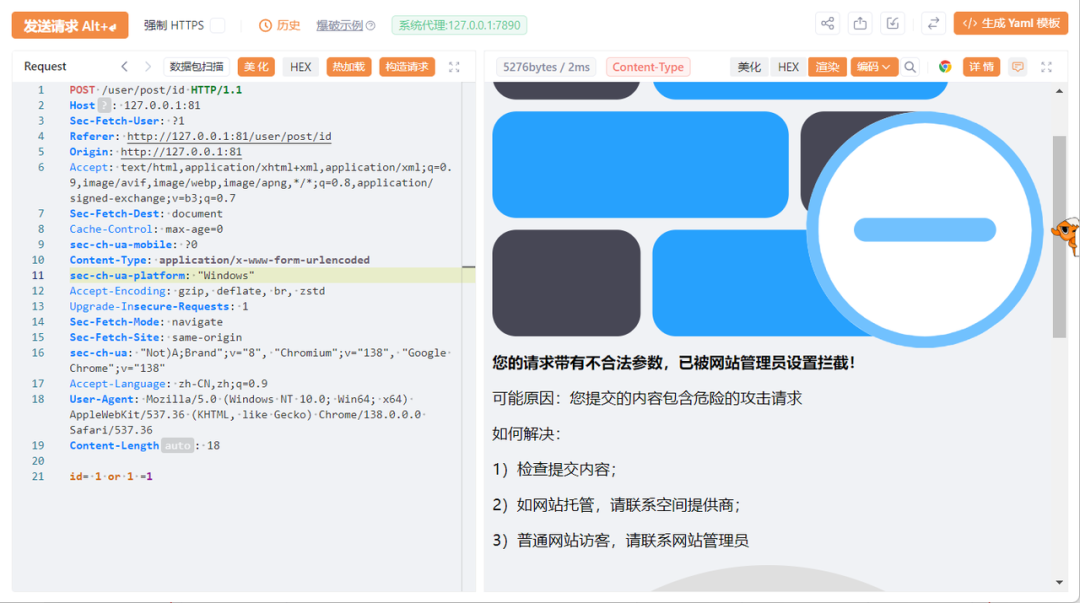The width and height of the screenshot is (1080, 603).
Task: Beautify the request with orange button
Action: coord(256,67)
